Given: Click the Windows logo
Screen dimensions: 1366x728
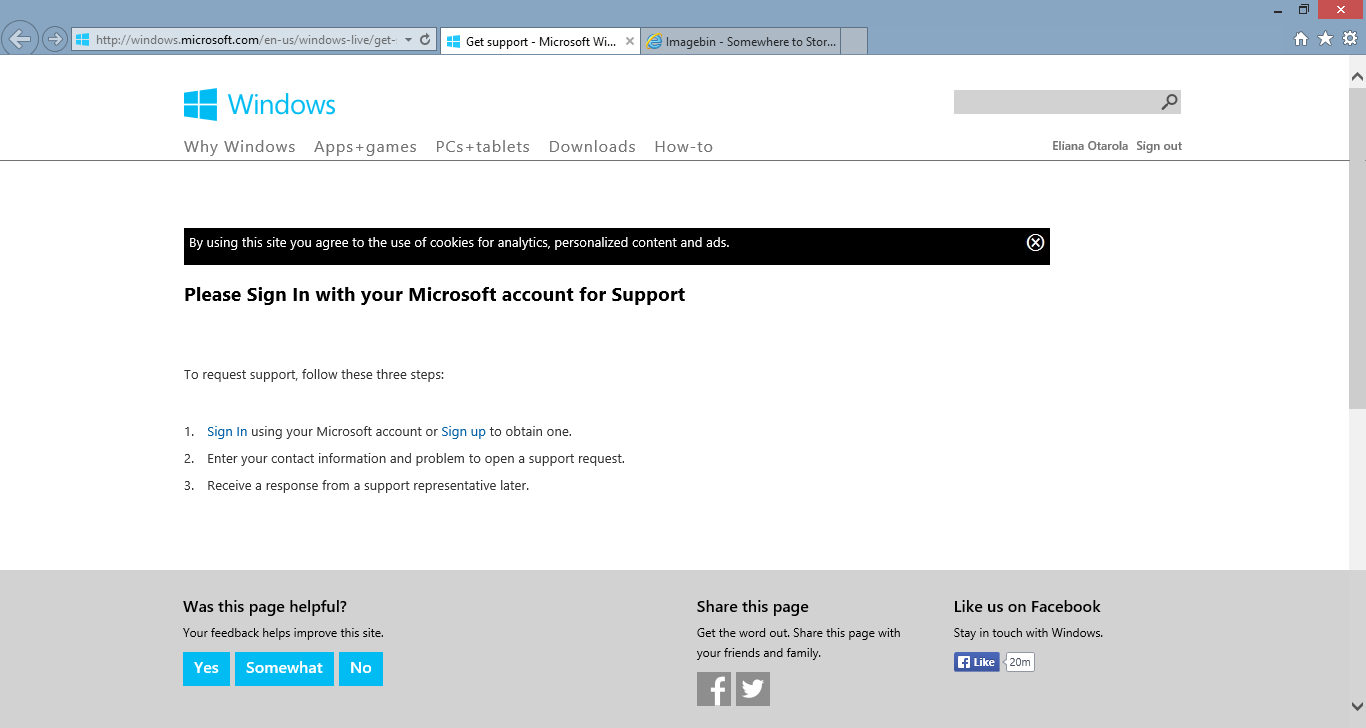Looking at the screenshot, I should point(260,104).
